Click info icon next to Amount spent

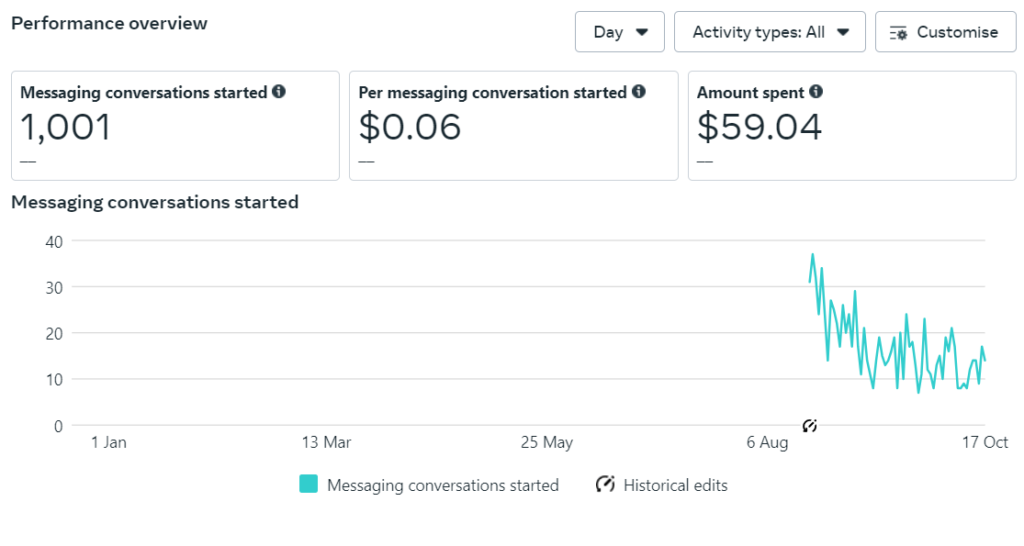816,91
